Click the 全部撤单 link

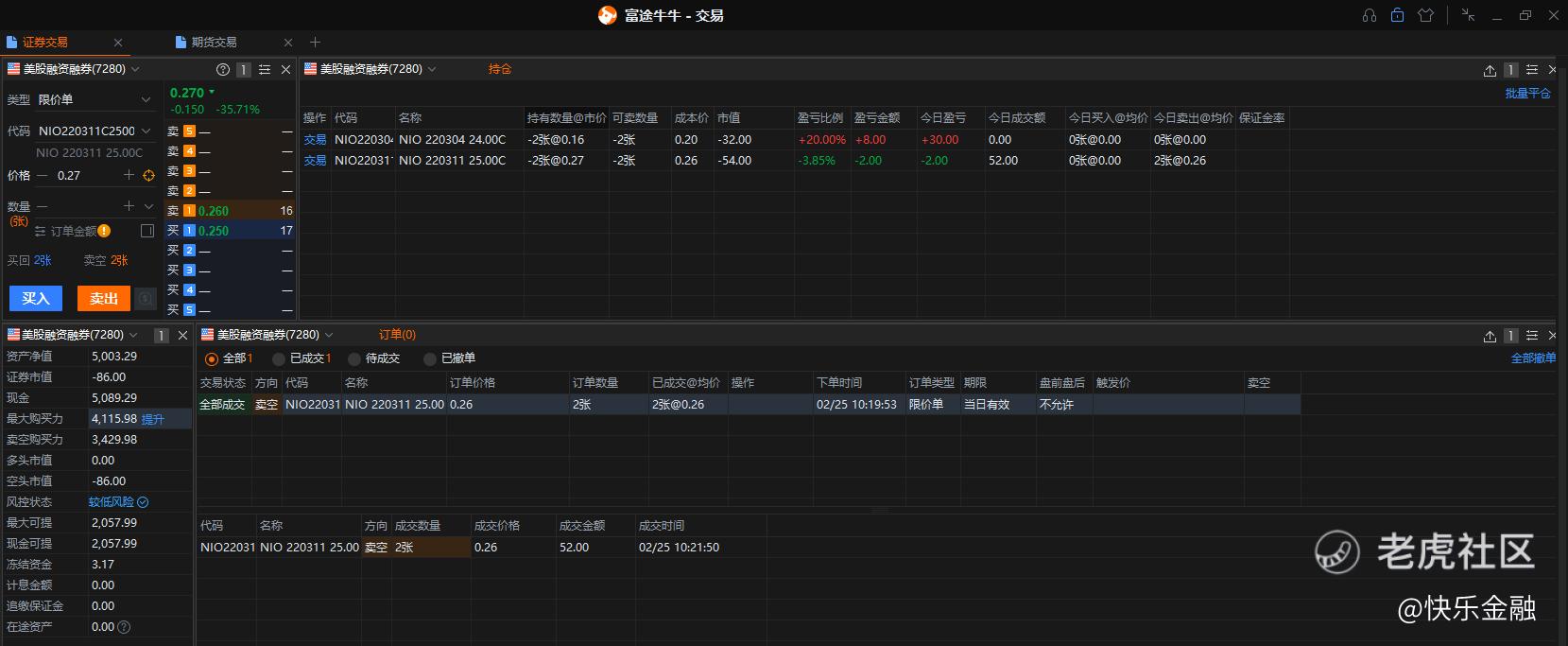tap(1533, 358)
